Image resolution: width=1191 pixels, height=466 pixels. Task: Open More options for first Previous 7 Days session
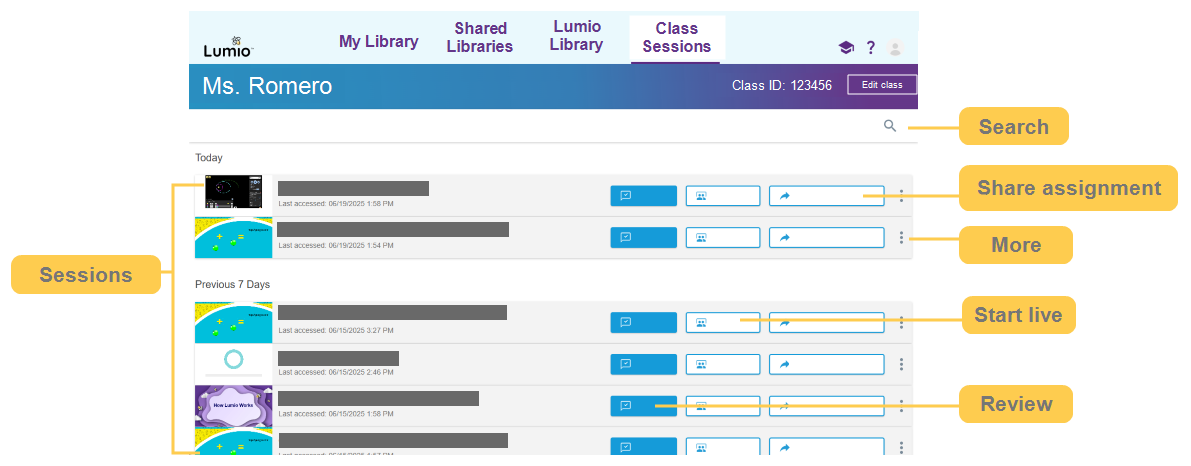tap(901, 323)
